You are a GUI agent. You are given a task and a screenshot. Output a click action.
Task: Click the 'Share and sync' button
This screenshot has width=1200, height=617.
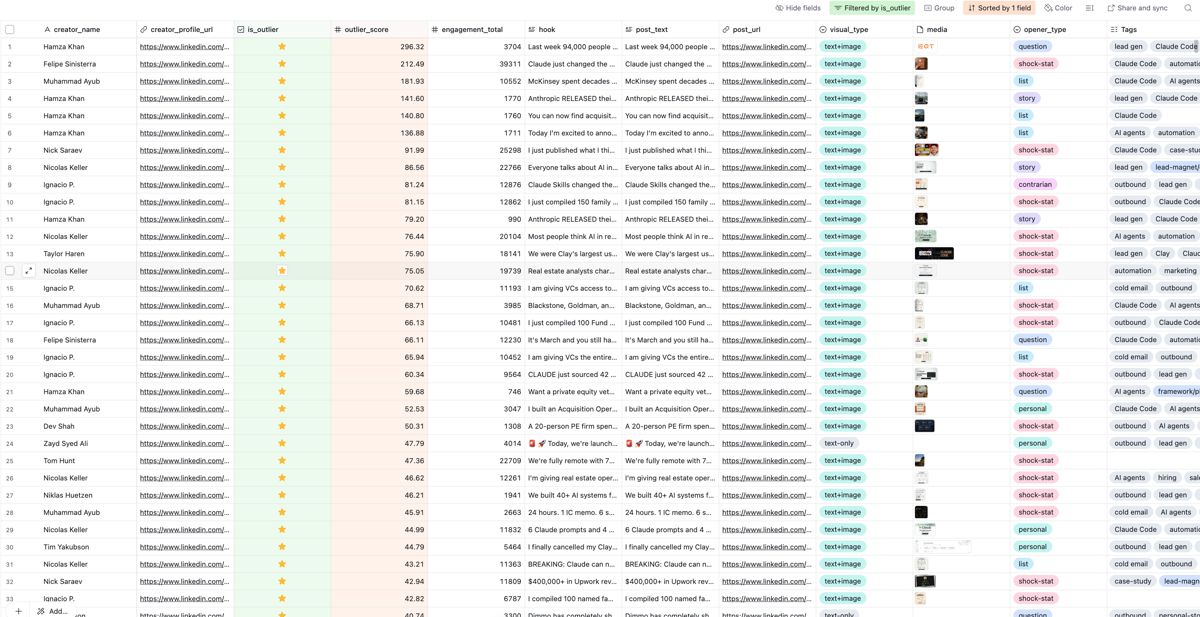pos(1137,8)
